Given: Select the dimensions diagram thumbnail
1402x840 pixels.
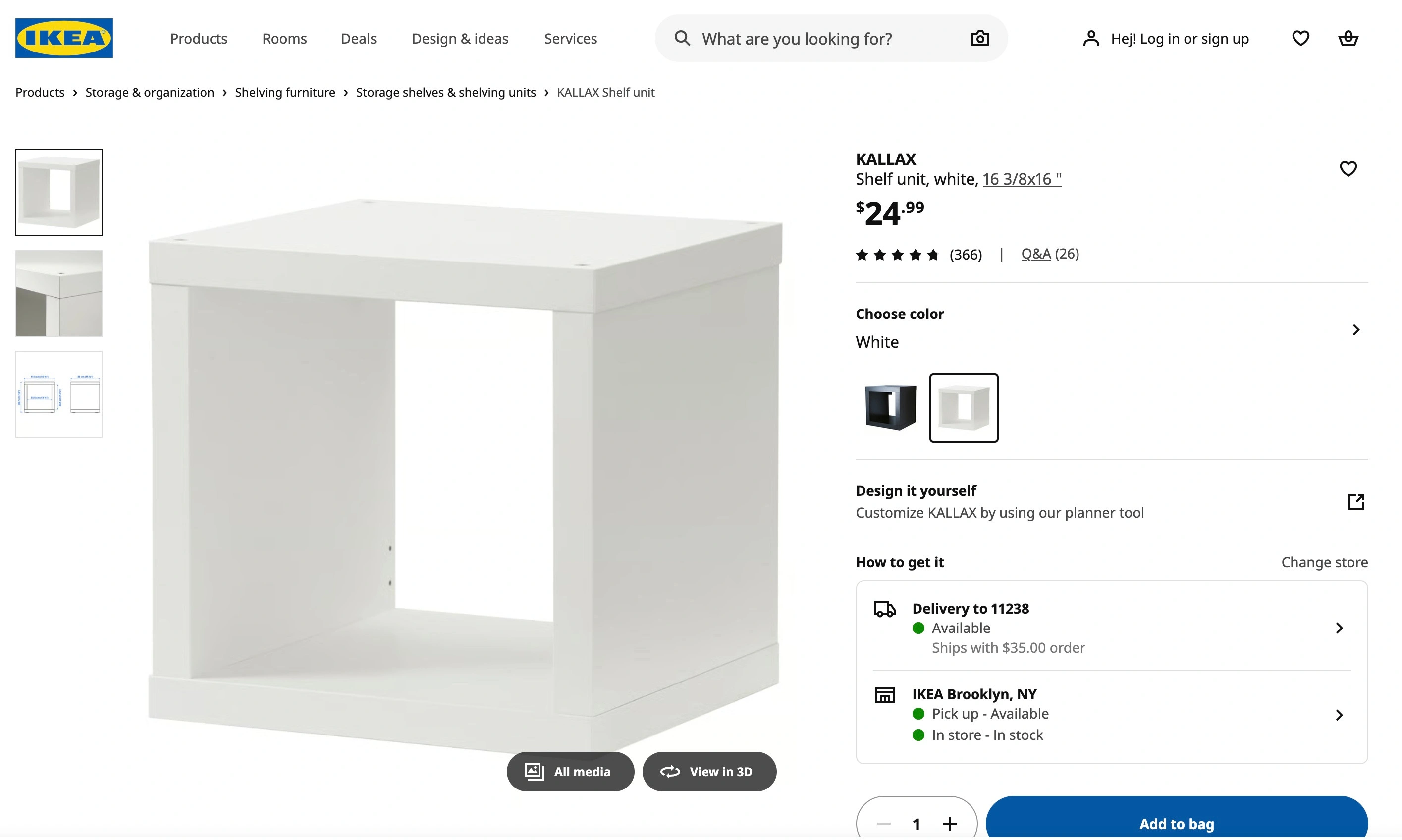Looking at the screenshot, I should coord(59,394).
